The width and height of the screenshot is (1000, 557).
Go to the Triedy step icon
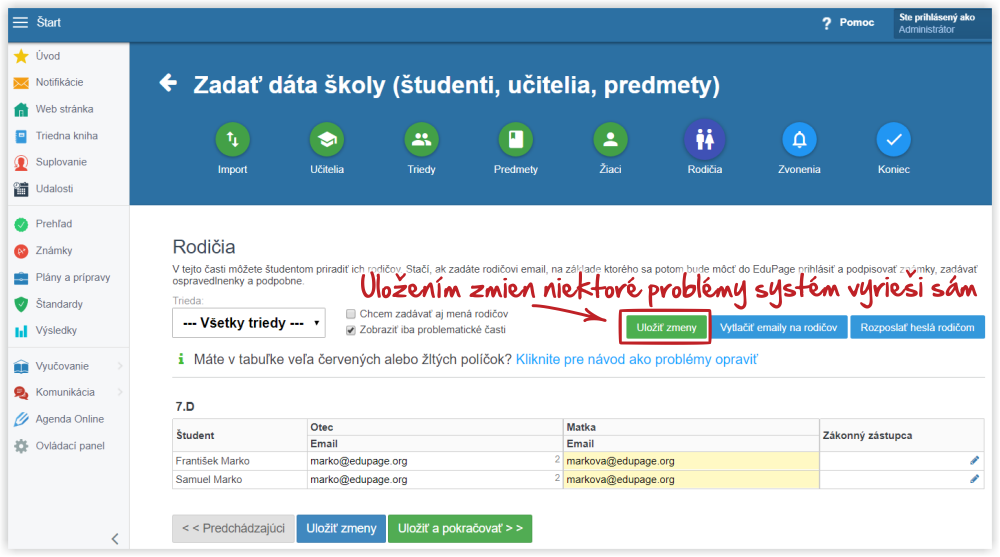pyautogui.click(x=421, y=140)
